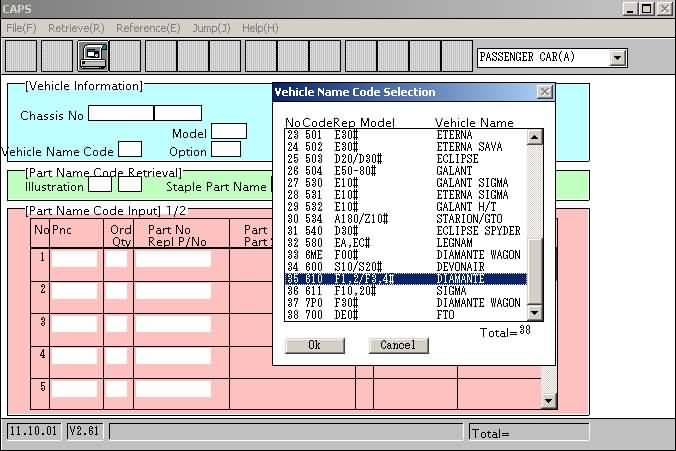The height and width of the screenshot is (451, 676).
Task: Click the Model input field
Action: (229, 131)
